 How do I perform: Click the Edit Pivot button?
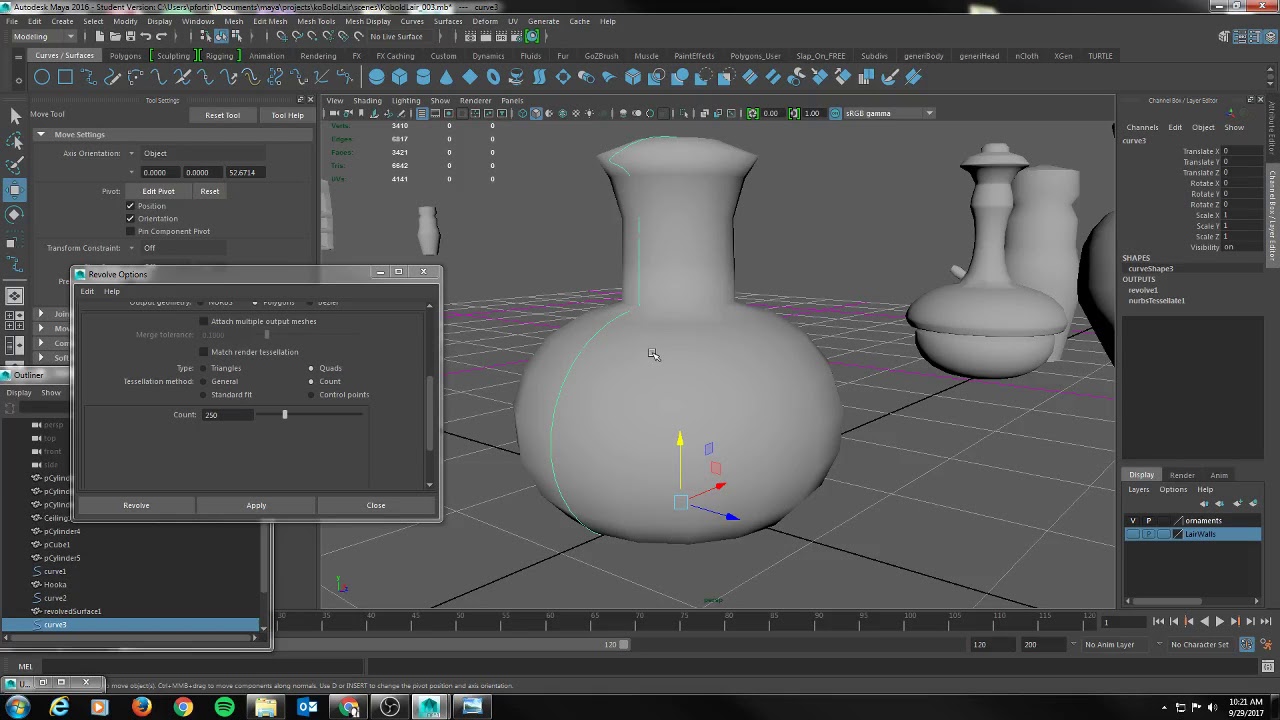click(x=158, y=191)
